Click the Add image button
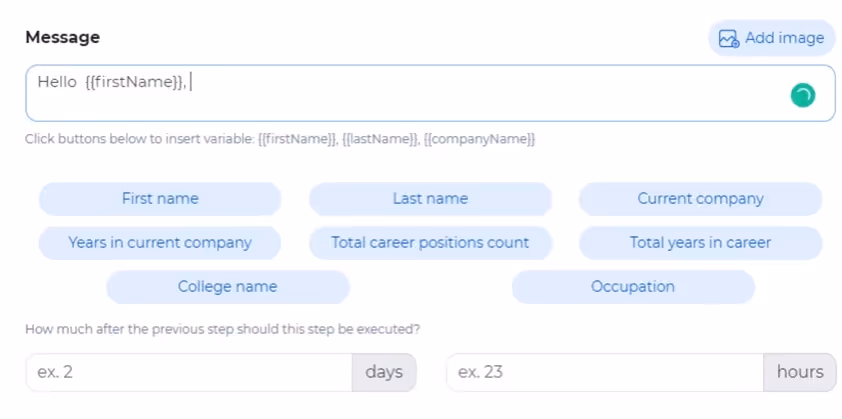Viewport: 842px width, 419px height. 772,38
